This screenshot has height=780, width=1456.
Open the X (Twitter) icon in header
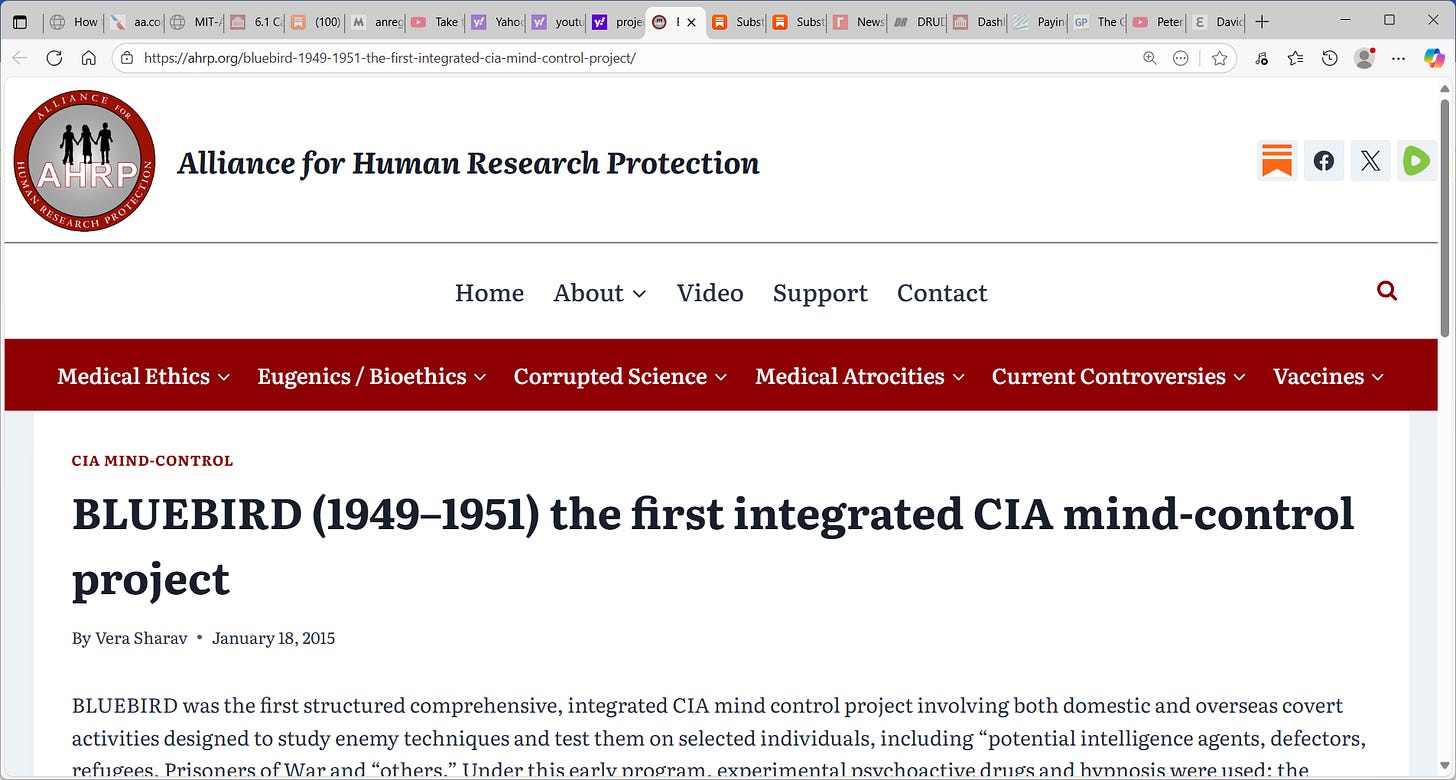(x=1370, y=161)
